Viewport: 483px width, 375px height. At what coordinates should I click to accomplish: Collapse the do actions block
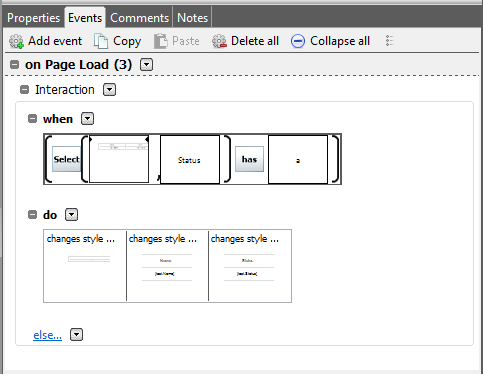click(x=32, y=214)
